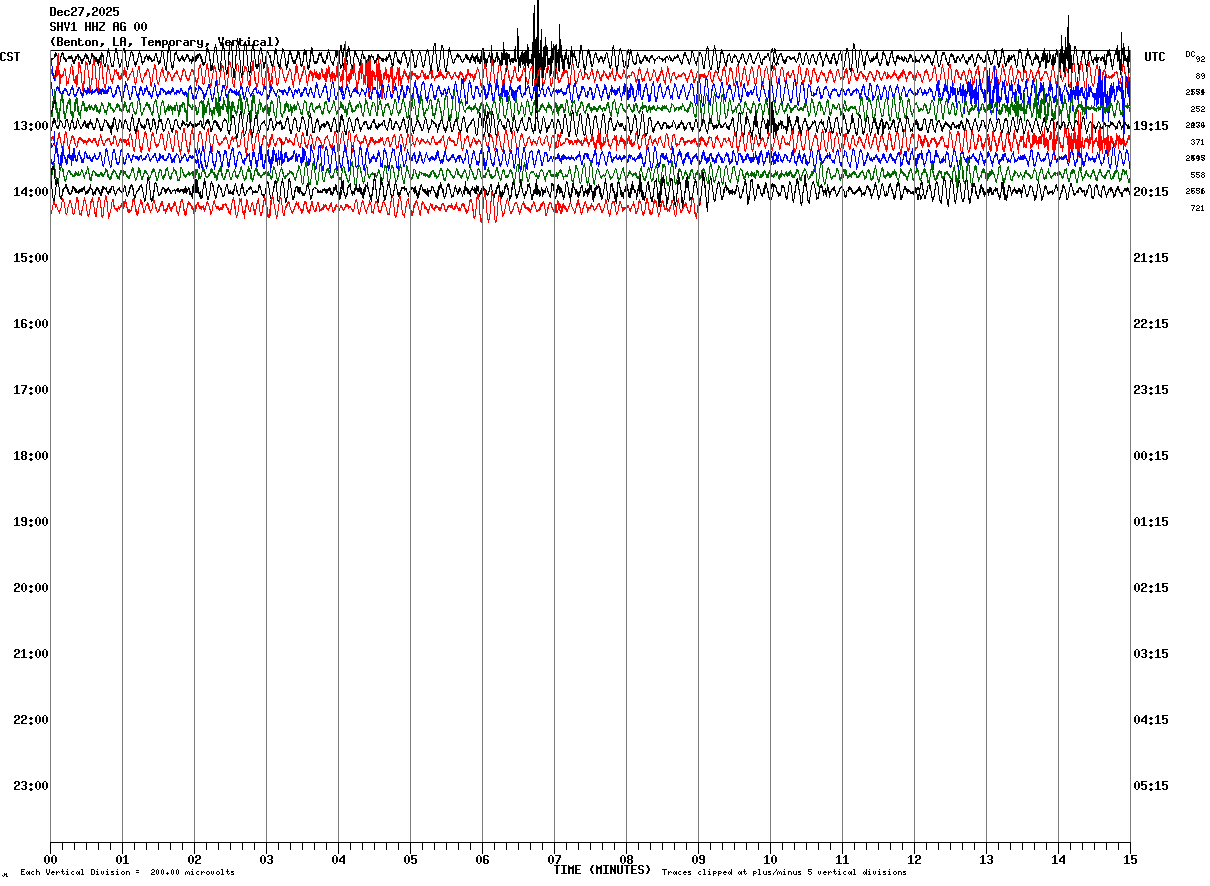Click the DC offset value 92
The width and height of the screenshot is (1210, 886).
click(x=1200, y=59)
